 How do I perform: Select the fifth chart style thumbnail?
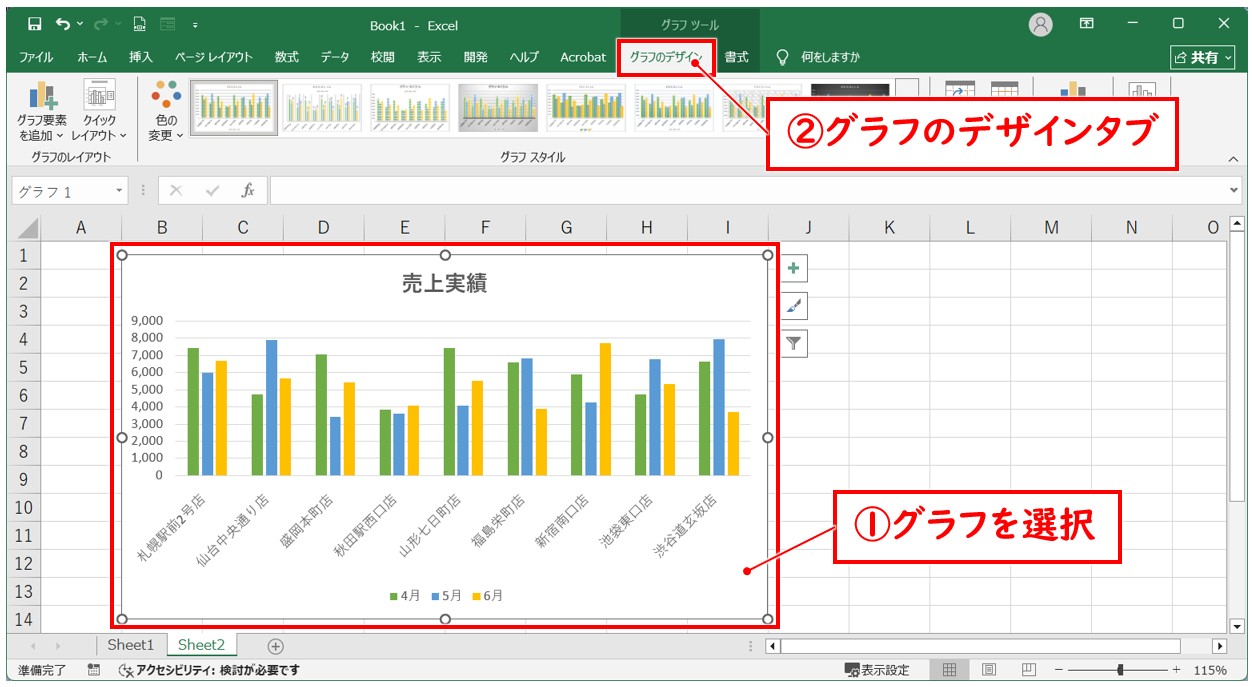(586, 107)
